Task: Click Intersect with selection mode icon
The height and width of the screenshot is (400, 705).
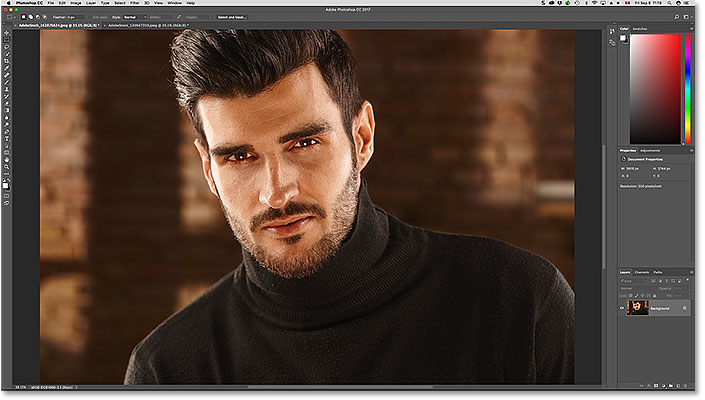Action: coord(45,17)
